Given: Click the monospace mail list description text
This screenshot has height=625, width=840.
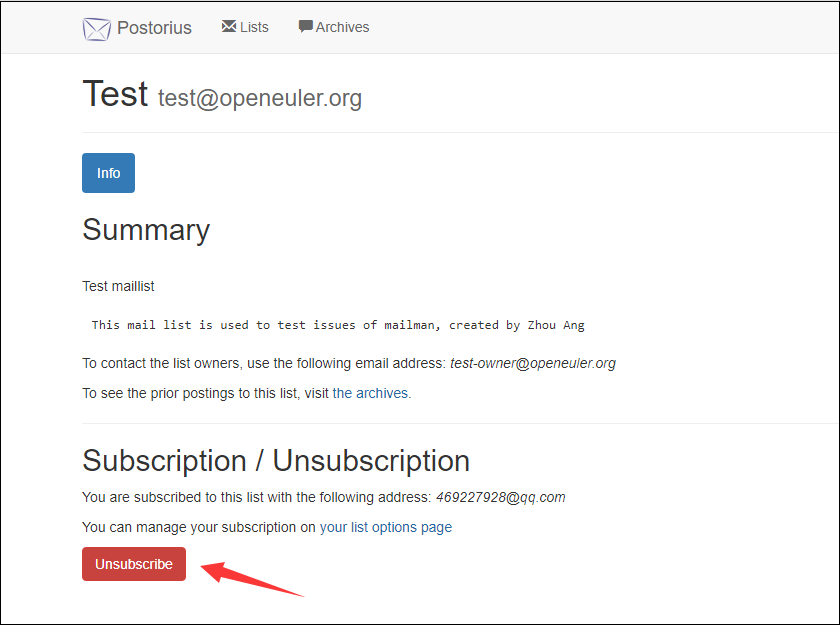Looking at the screenshot, I should click(338, 325).
